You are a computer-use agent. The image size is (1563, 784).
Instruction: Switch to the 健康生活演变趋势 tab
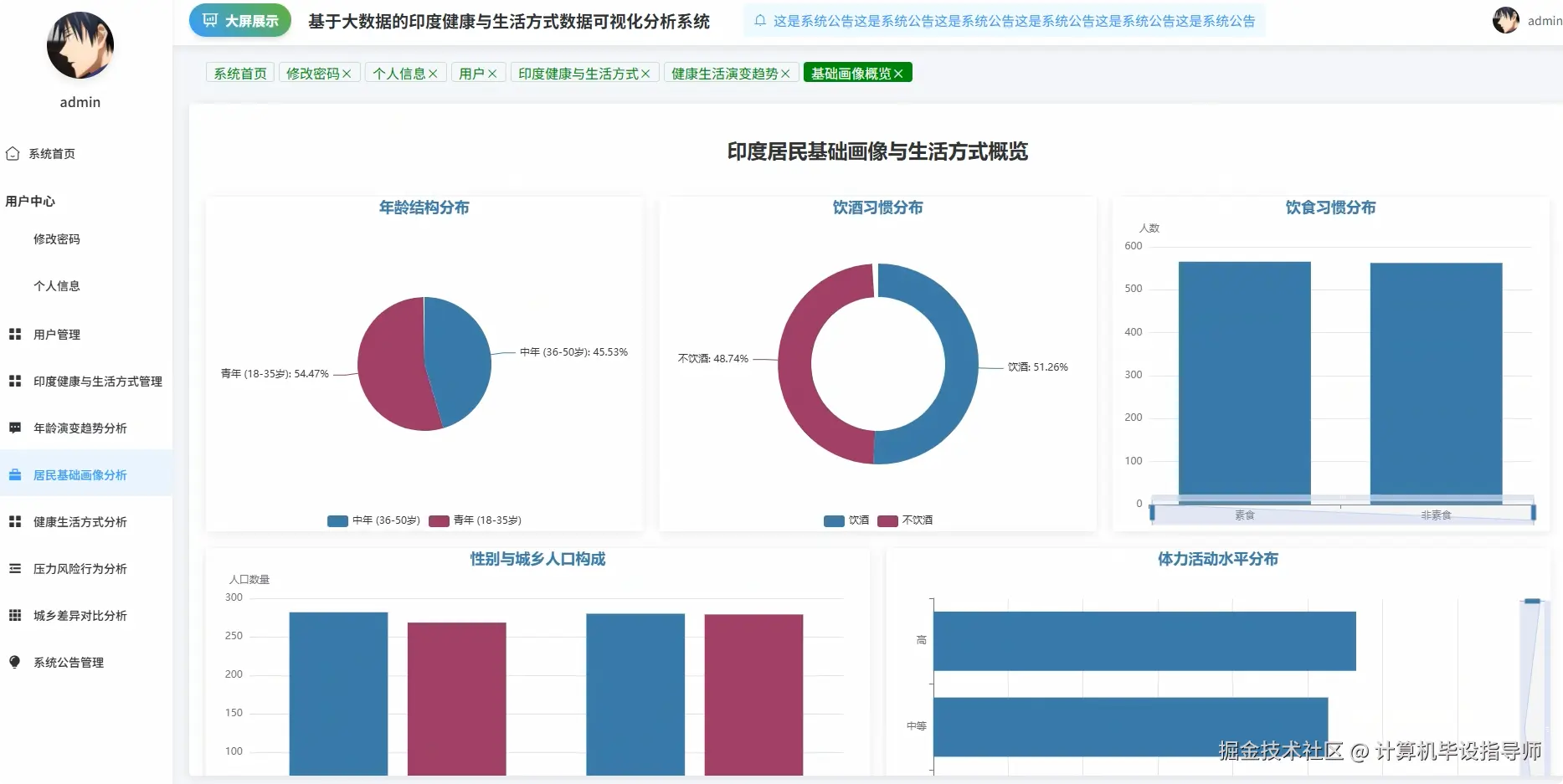point(725,74)
